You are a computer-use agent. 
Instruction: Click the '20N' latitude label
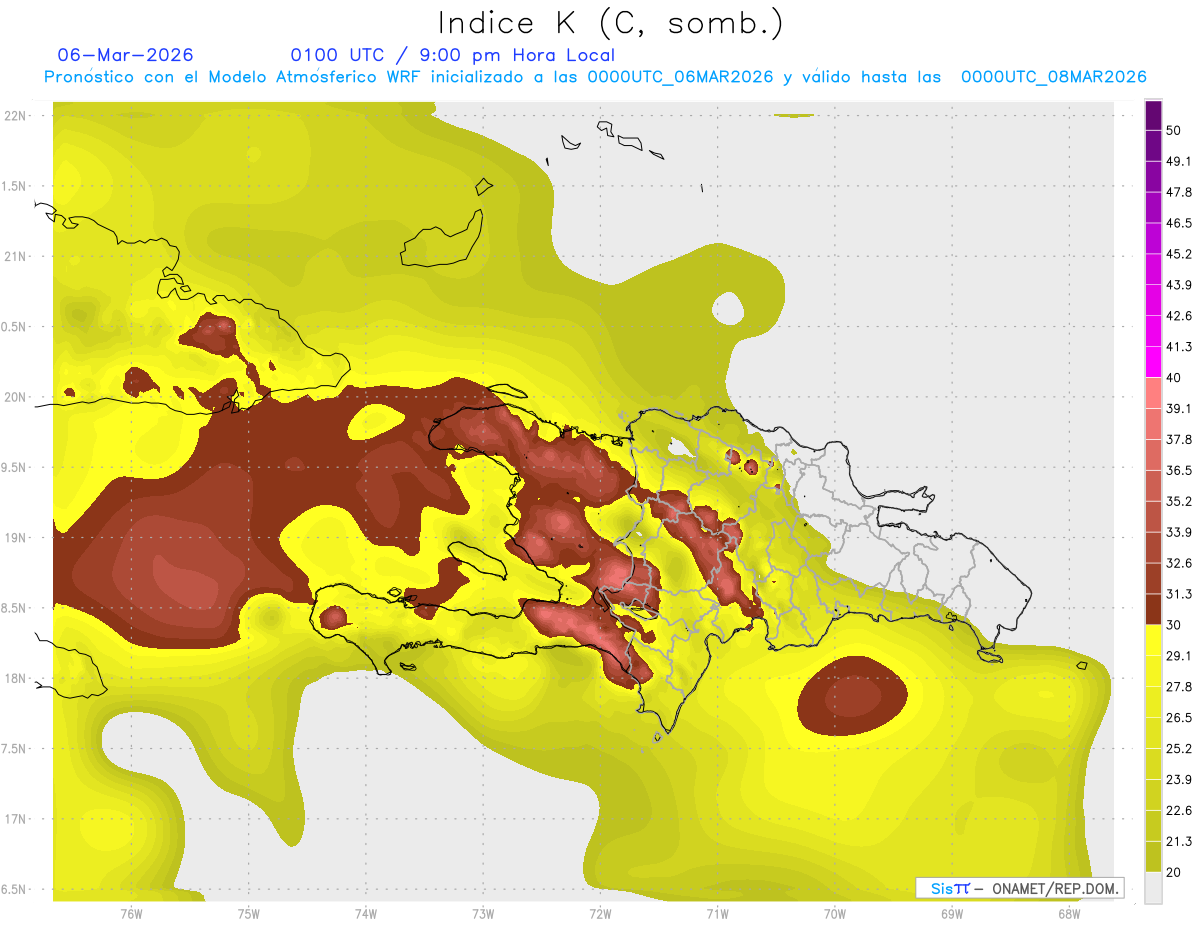point(16,397)
